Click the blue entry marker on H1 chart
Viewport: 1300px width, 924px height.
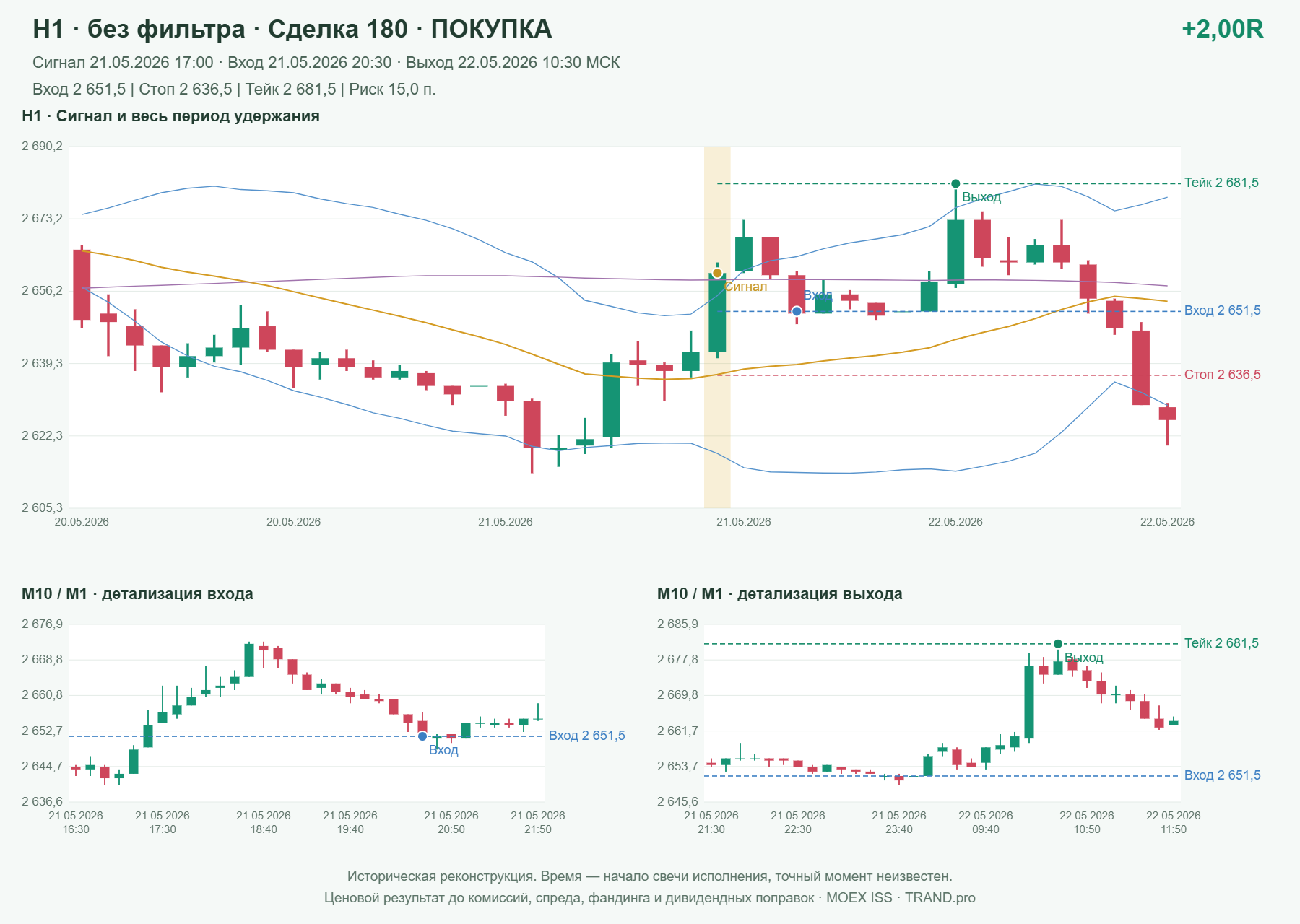coord(797,311)
